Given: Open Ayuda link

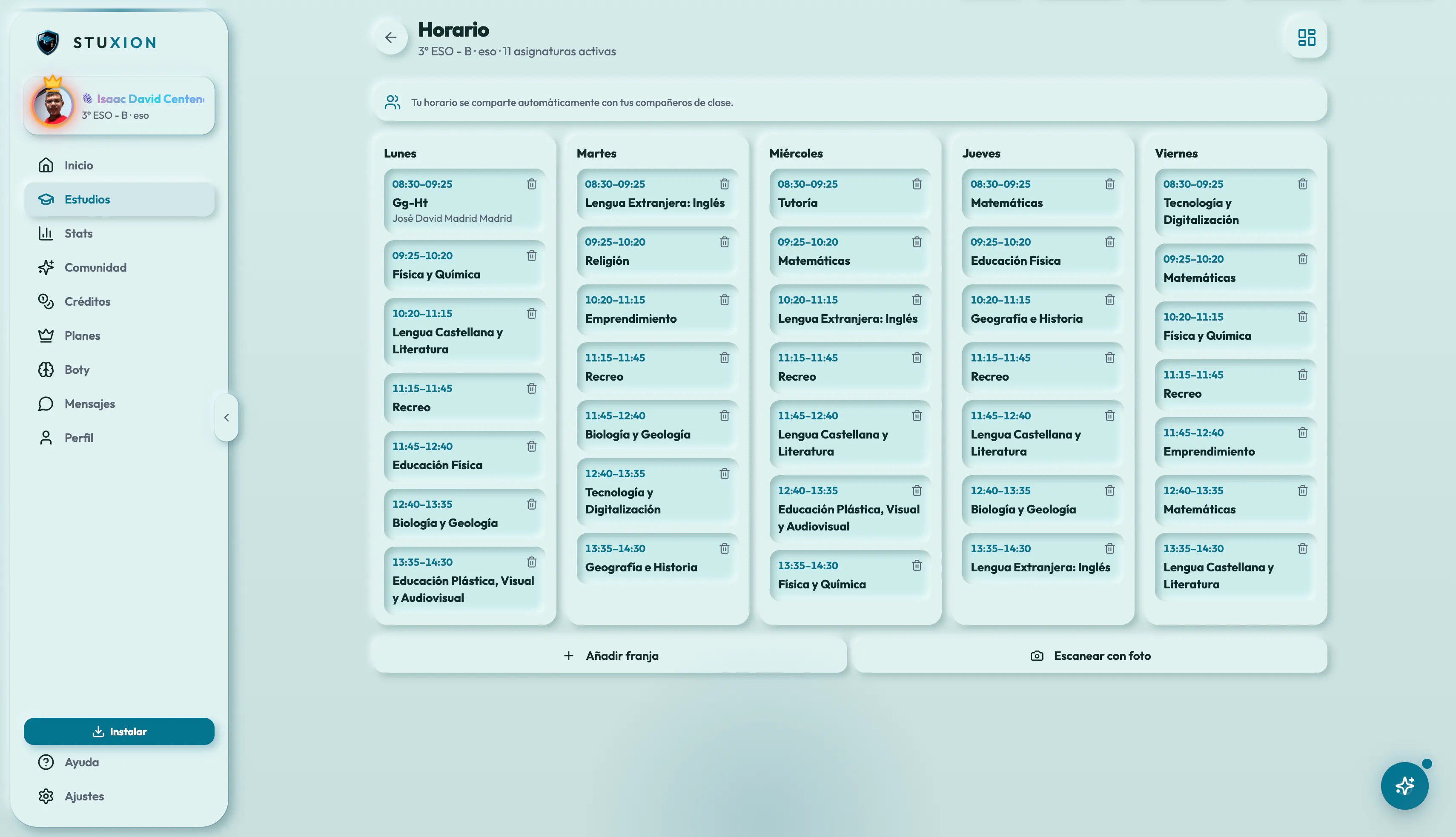Looking at the screenshot, I should (x=119, y=762).
